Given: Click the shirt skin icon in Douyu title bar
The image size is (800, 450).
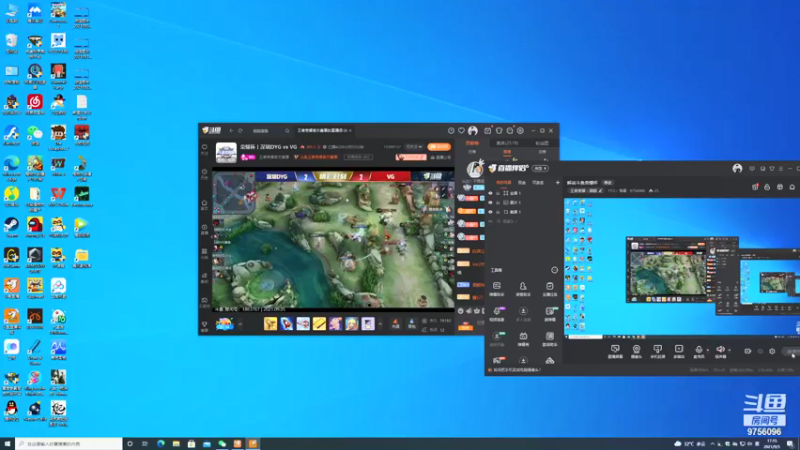Looking at the screenshot, I should coord(499,131).
